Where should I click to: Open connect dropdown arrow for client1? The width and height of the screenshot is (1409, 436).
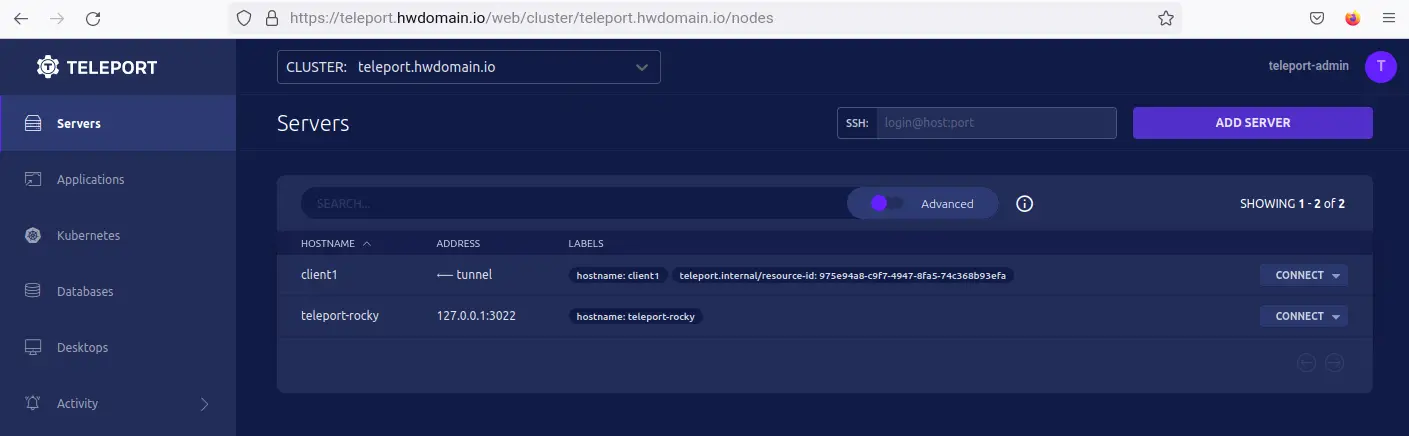[x=1336, y=276]
